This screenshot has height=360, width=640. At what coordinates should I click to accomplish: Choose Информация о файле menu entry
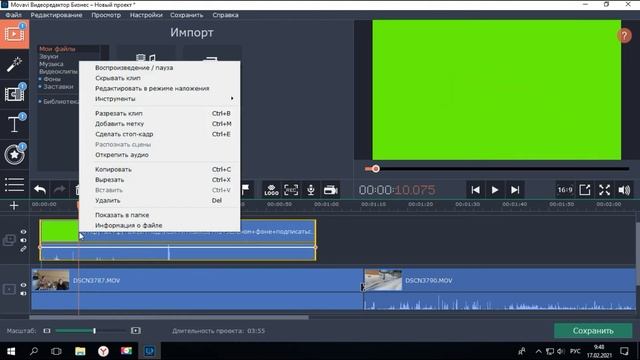(159, 225)
